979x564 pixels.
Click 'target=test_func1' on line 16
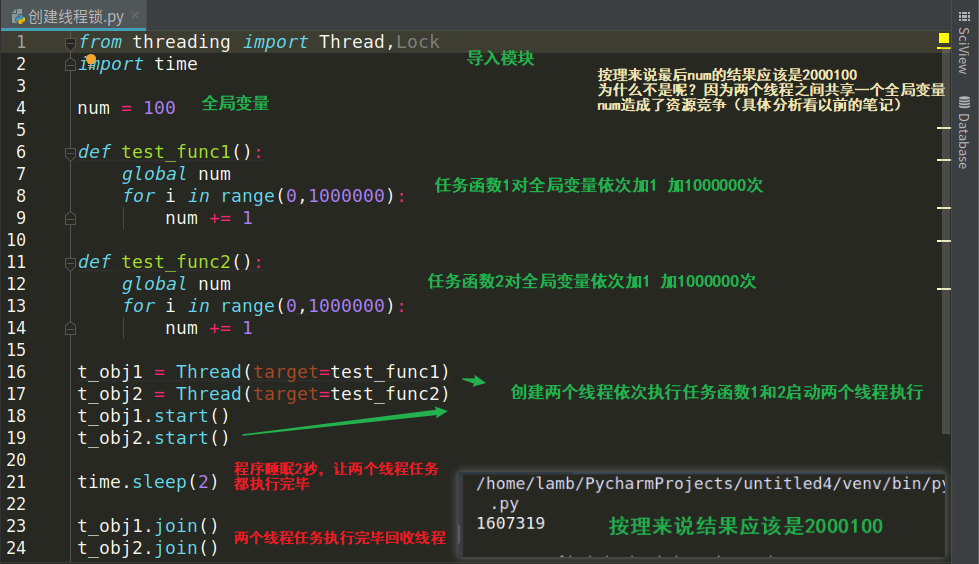pos(346,372)
